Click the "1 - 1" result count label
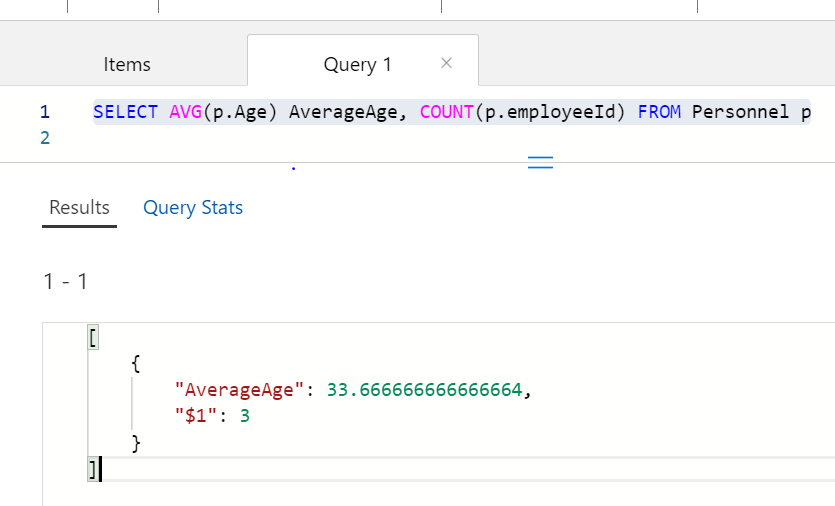 66,282
